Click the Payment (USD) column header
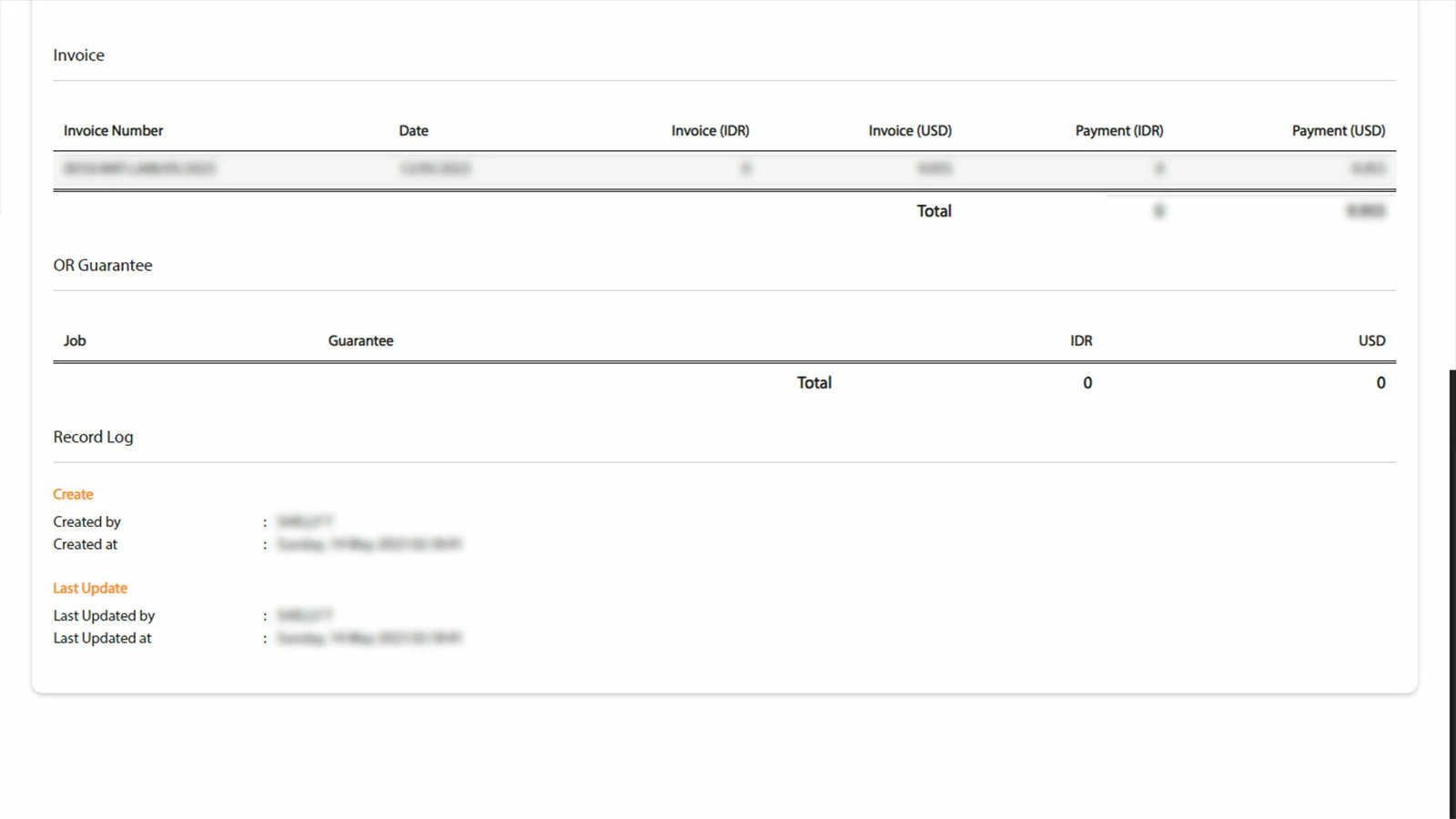Image resolution: width=1456 pixels, height=819 pixels. pyautogui.click(x=1338, y=131)
